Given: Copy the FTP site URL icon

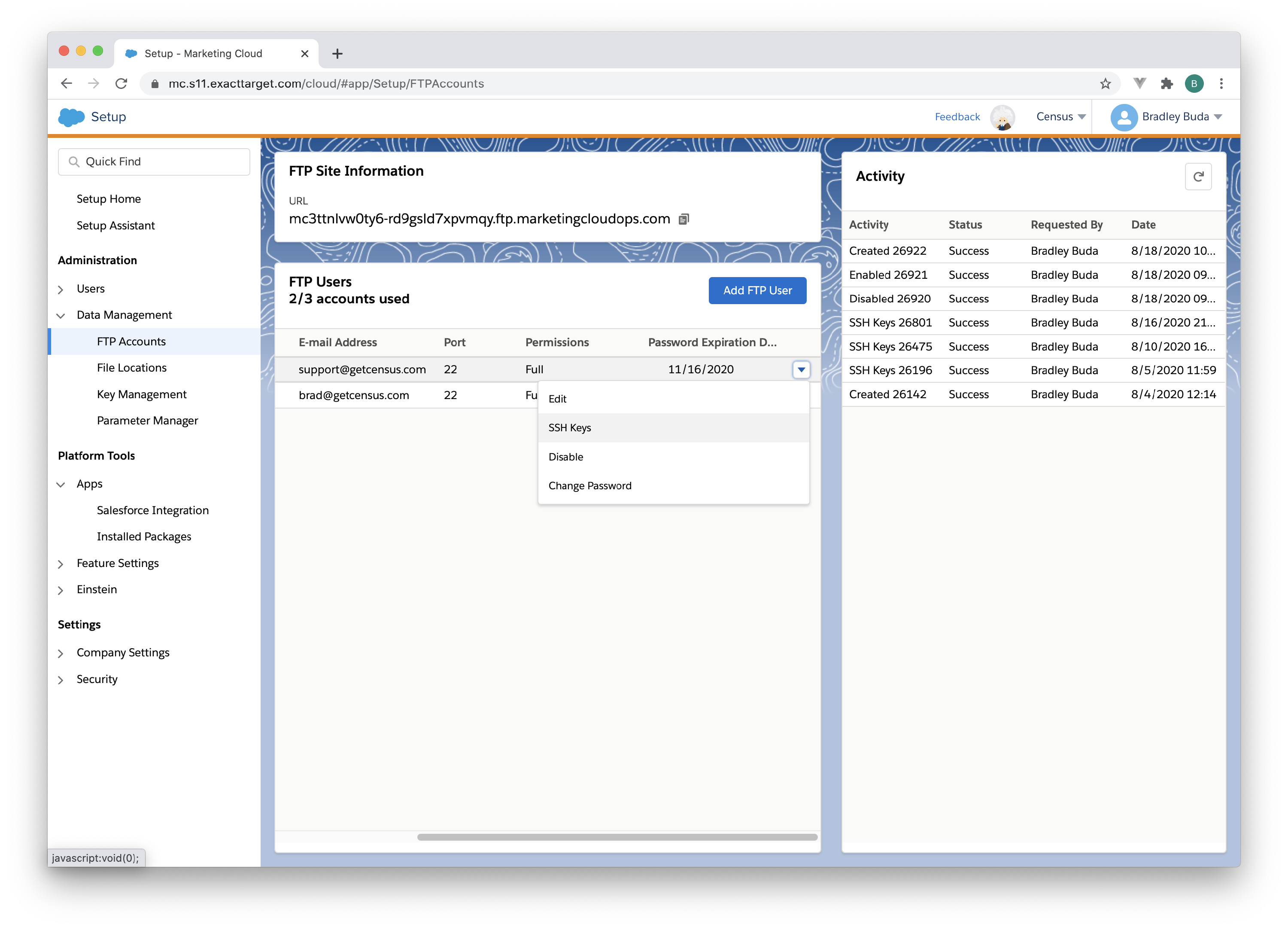Looking at the screenshot, I should 684,220.
